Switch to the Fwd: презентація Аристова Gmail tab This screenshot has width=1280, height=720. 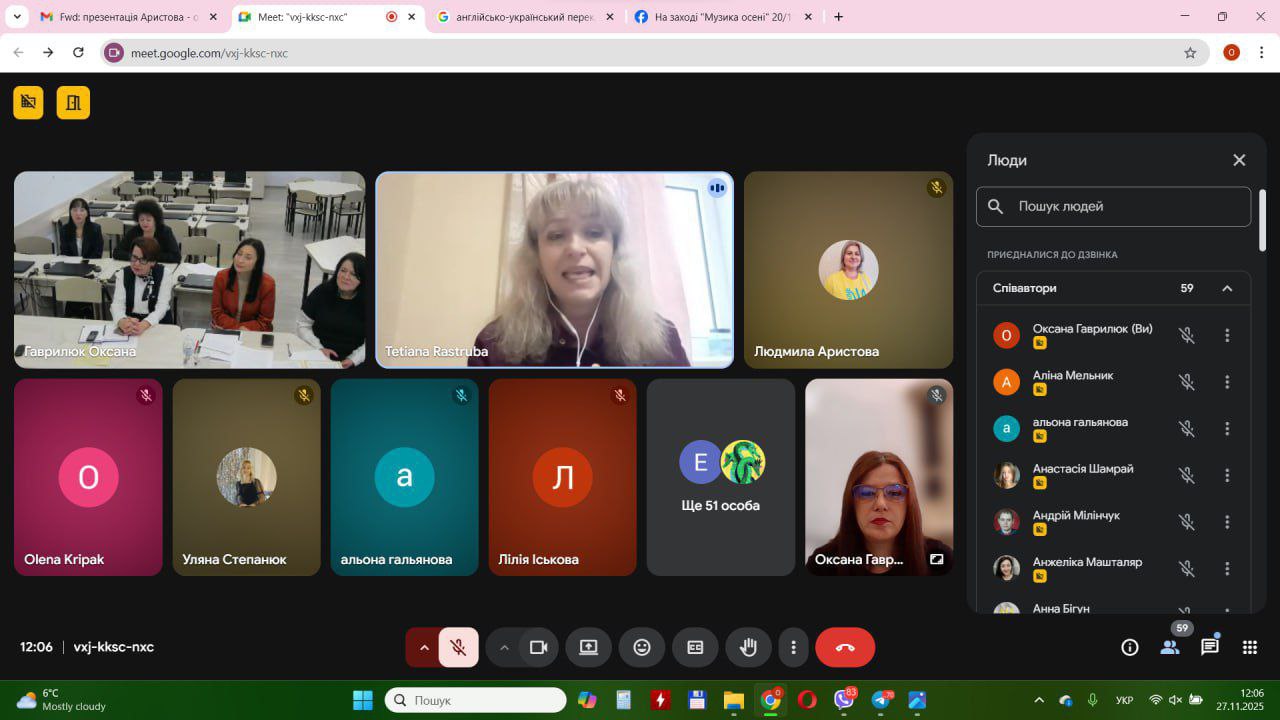click(x=118, y=17)
